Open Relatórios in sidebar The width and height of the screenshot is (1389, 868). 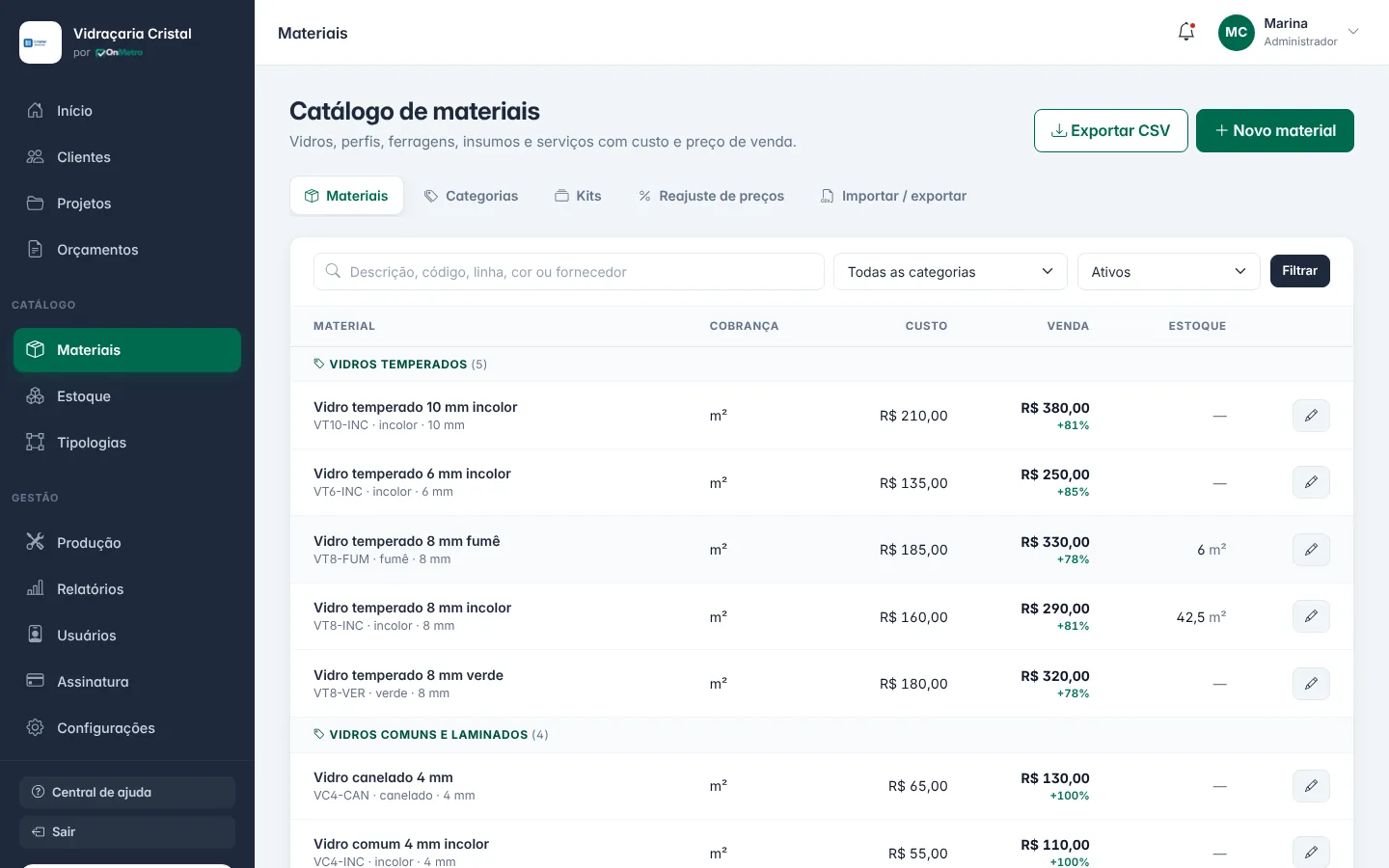point(127,589)
